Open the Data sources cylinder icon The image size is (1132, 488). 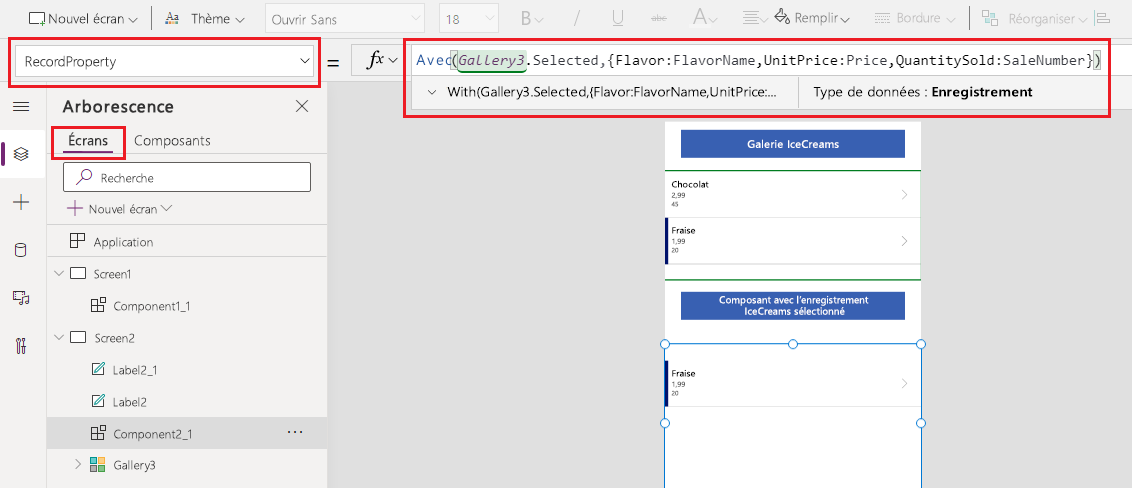click(22, 250)
